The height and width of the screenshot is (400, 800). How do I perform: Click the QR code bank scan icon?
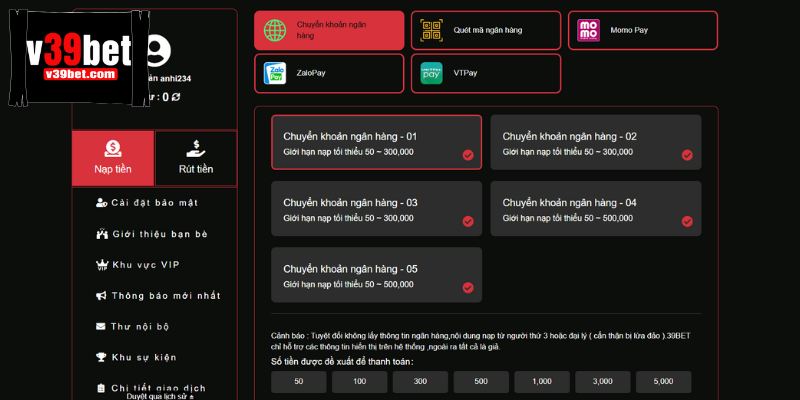click(x=431, y=31)
